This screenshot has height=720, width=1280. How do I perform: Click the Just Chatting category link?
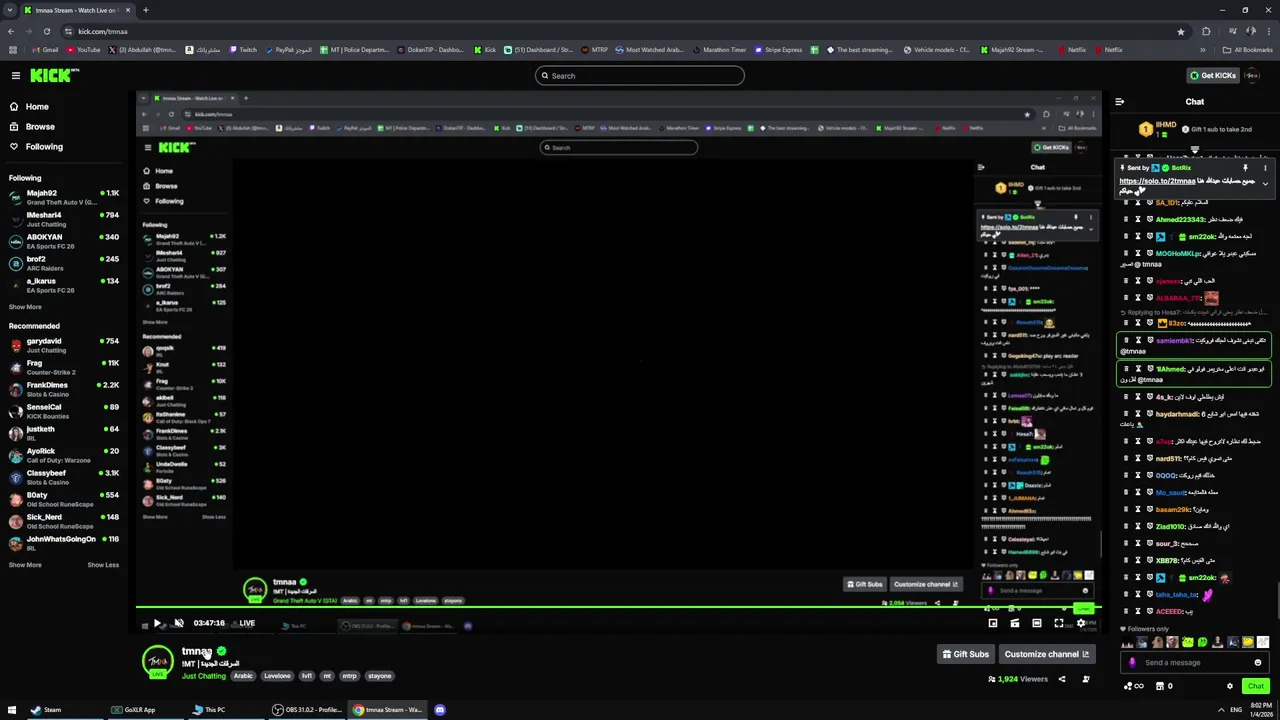pos(204,676)
